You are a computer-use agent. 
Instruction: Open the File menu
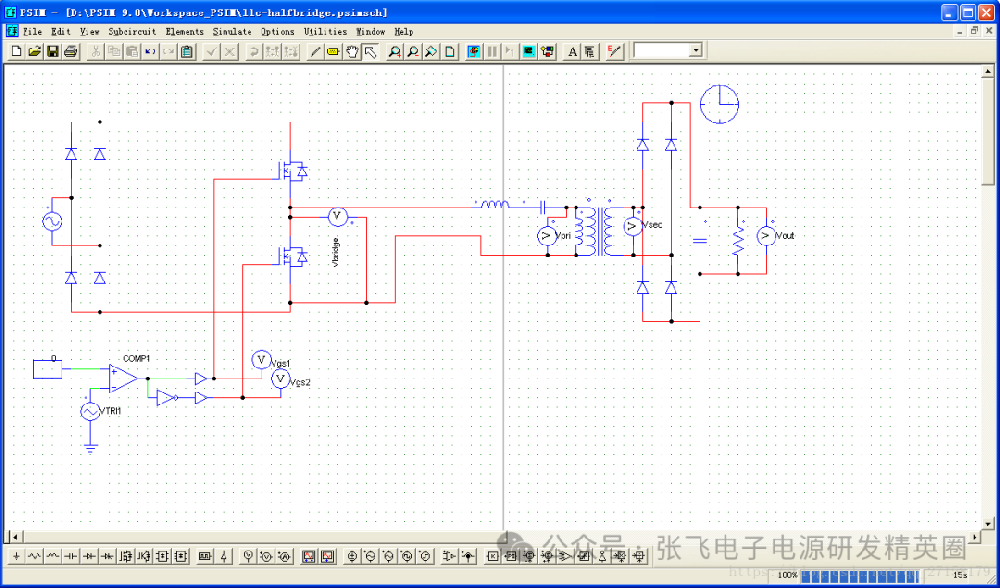33,31
